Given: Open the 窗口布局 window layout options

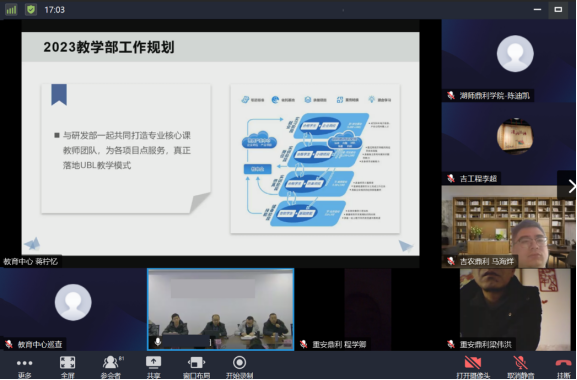Looking at the screenshot, I should coord(196,367).
